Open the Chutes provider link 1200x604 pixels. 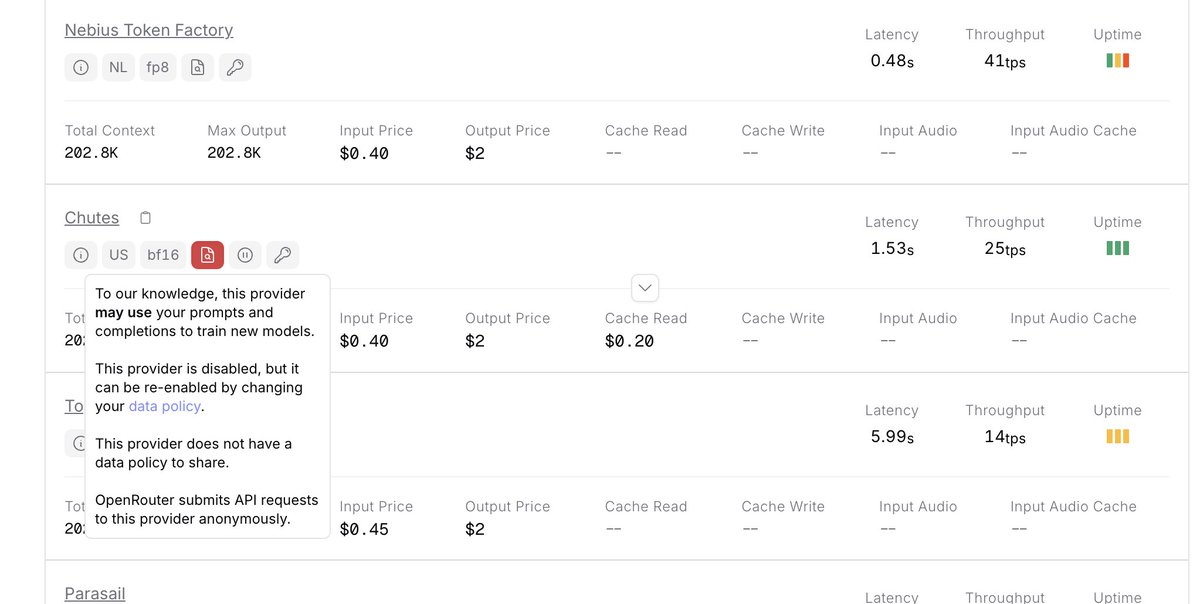click(x=92, y=218)
